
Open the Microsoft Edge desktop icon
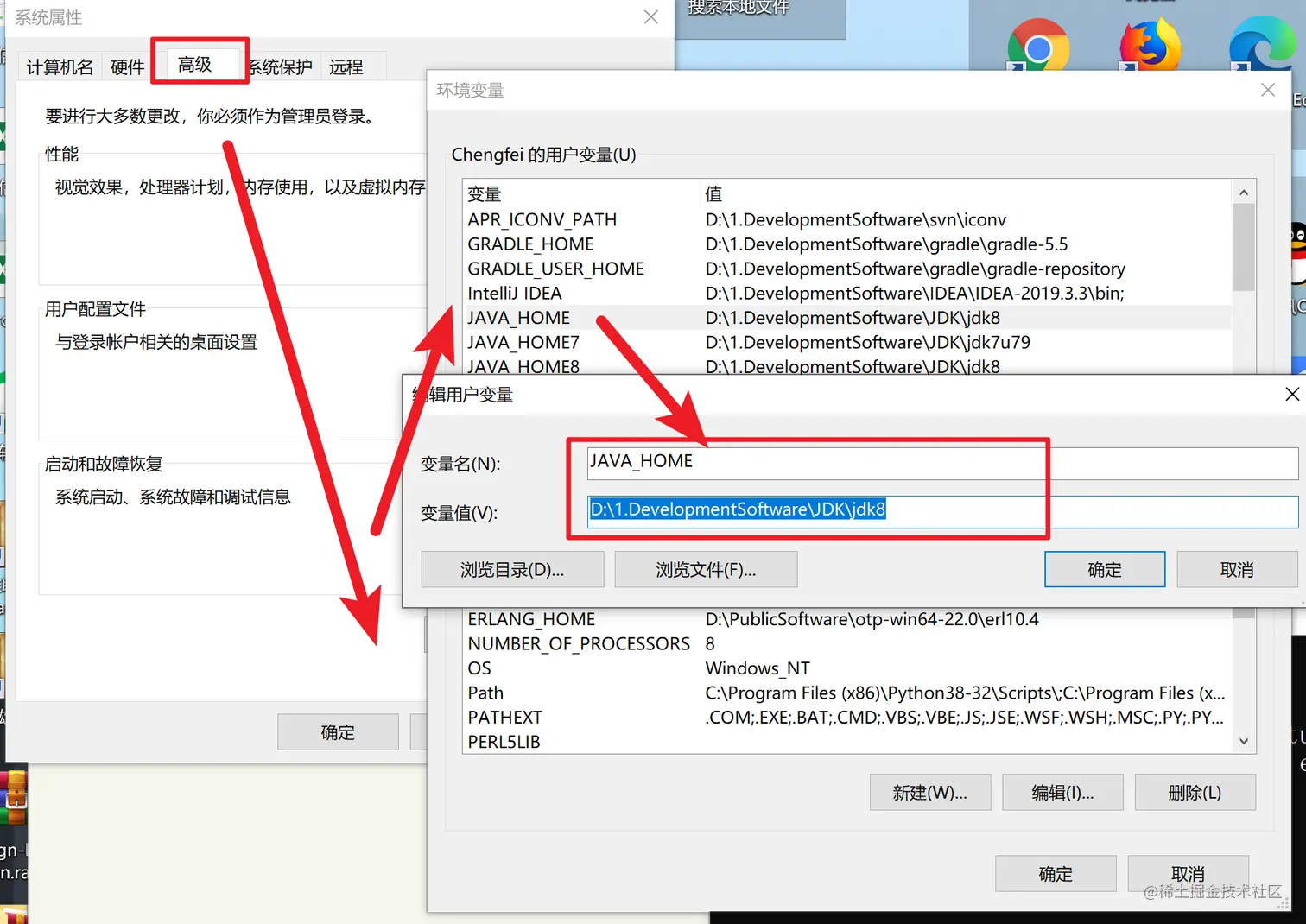tap(1261, 45)
